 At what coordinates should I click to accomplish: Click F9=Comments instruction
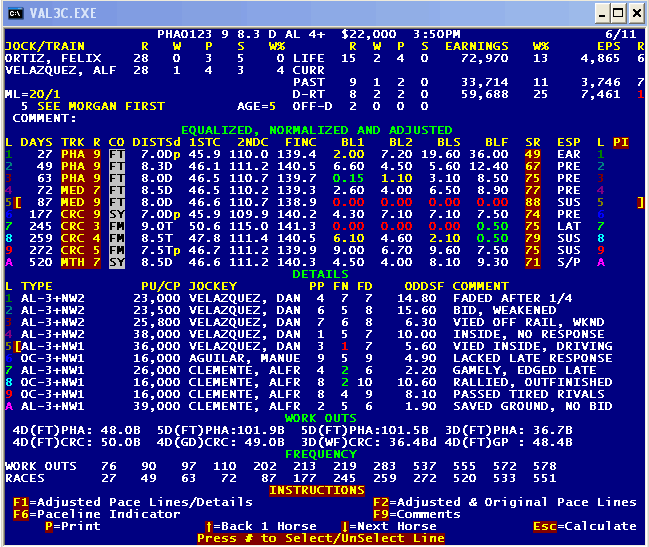point(417,514)
